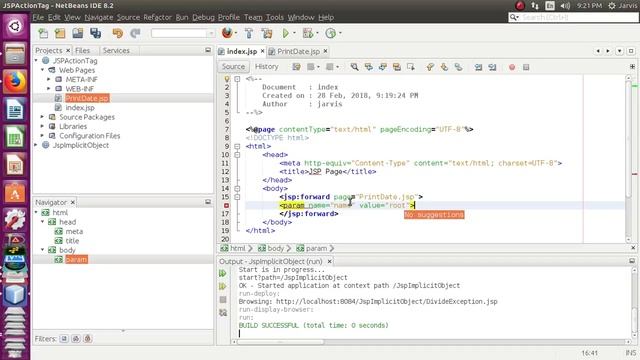
Task: Click the red Start Macro Recording icon
Action: pos(512,67)
